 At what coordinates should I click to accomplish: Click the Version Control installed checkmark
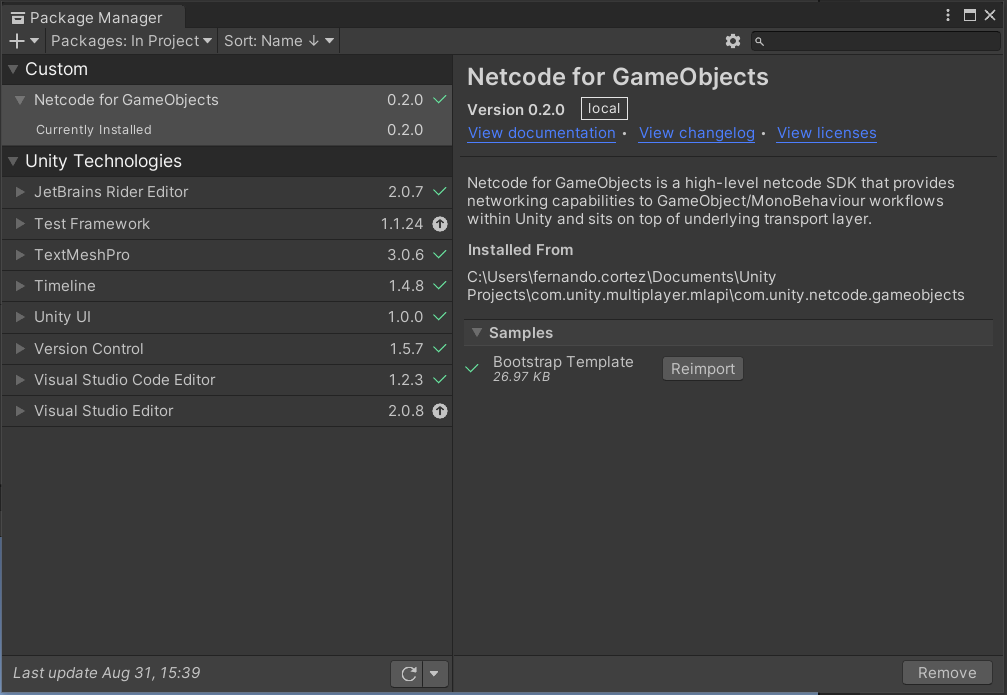(x=440, y=348)
